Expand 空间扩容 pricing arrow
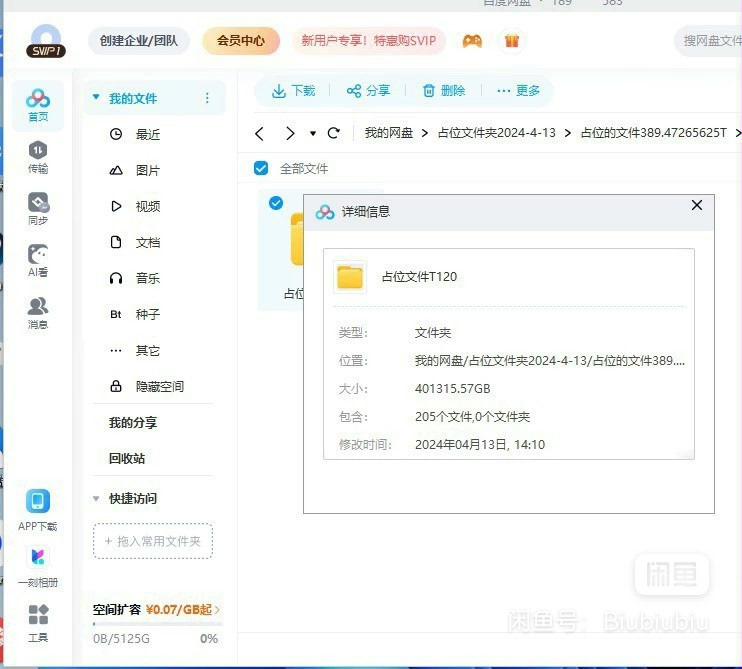The height and width of the screenshot is (669, 742). pos(217,609)
